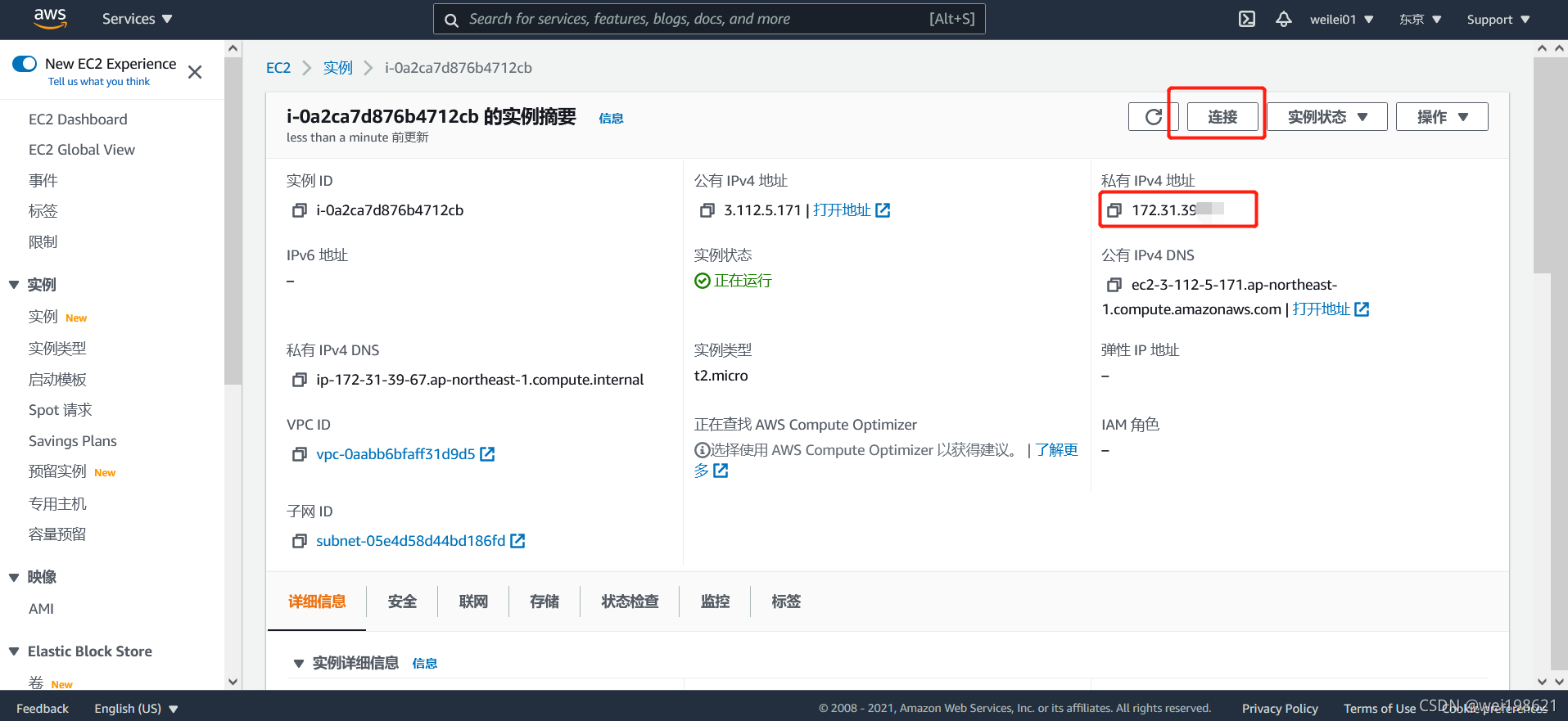
Task: Open the Services dropdown menu
Action: point(137,19)
